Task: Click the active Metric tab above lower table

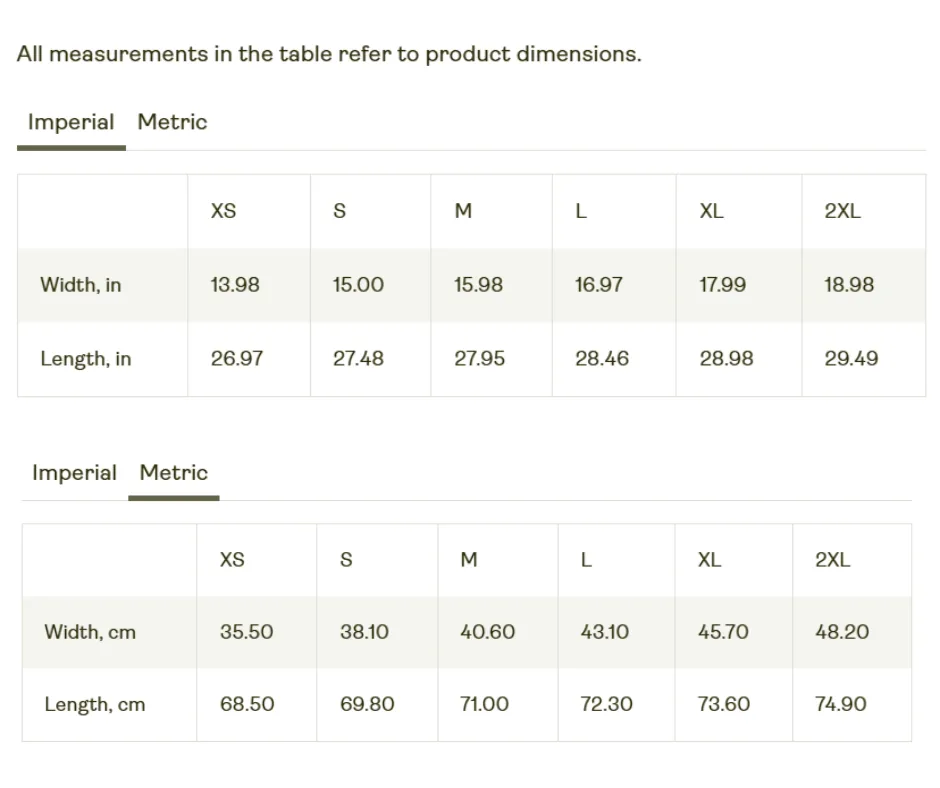Action: tap(174, 473)
